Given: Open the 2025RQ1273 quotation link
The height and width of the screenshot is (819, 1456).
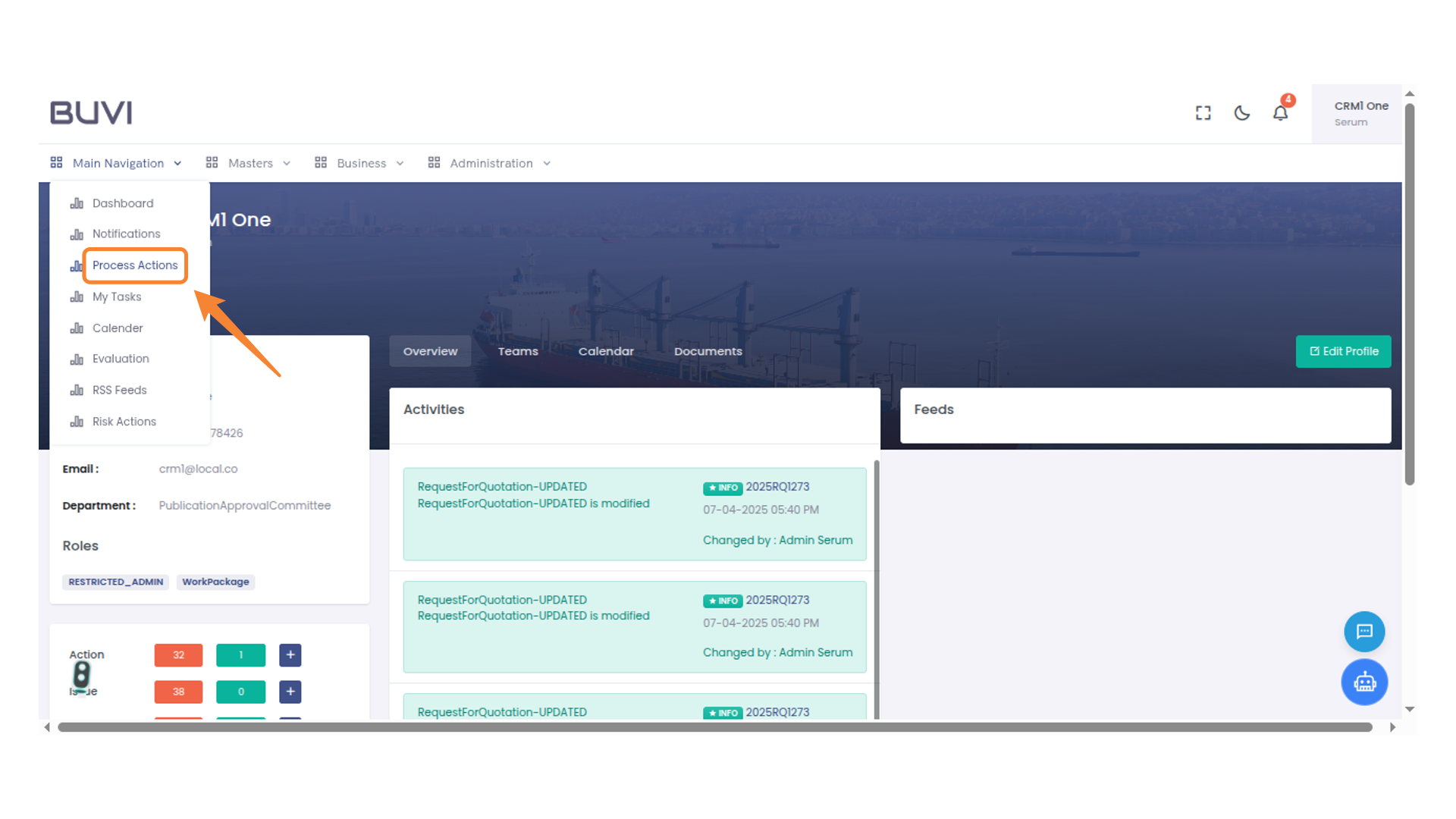Looking at the screenshot, I should [778, 486].
